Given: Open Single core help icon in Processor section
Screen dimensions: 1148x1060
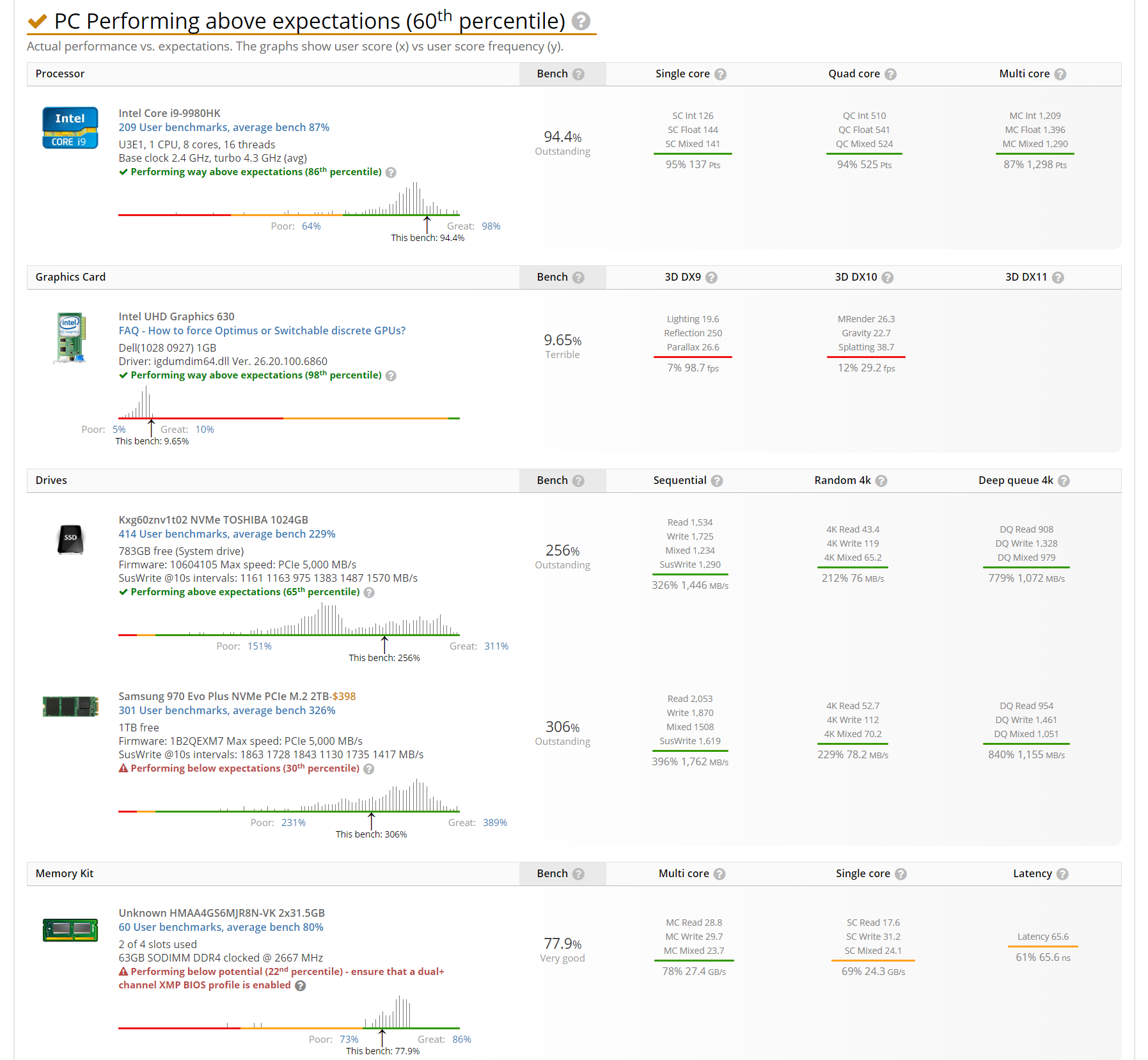Looking at the screenshot, I should point(720,74).
